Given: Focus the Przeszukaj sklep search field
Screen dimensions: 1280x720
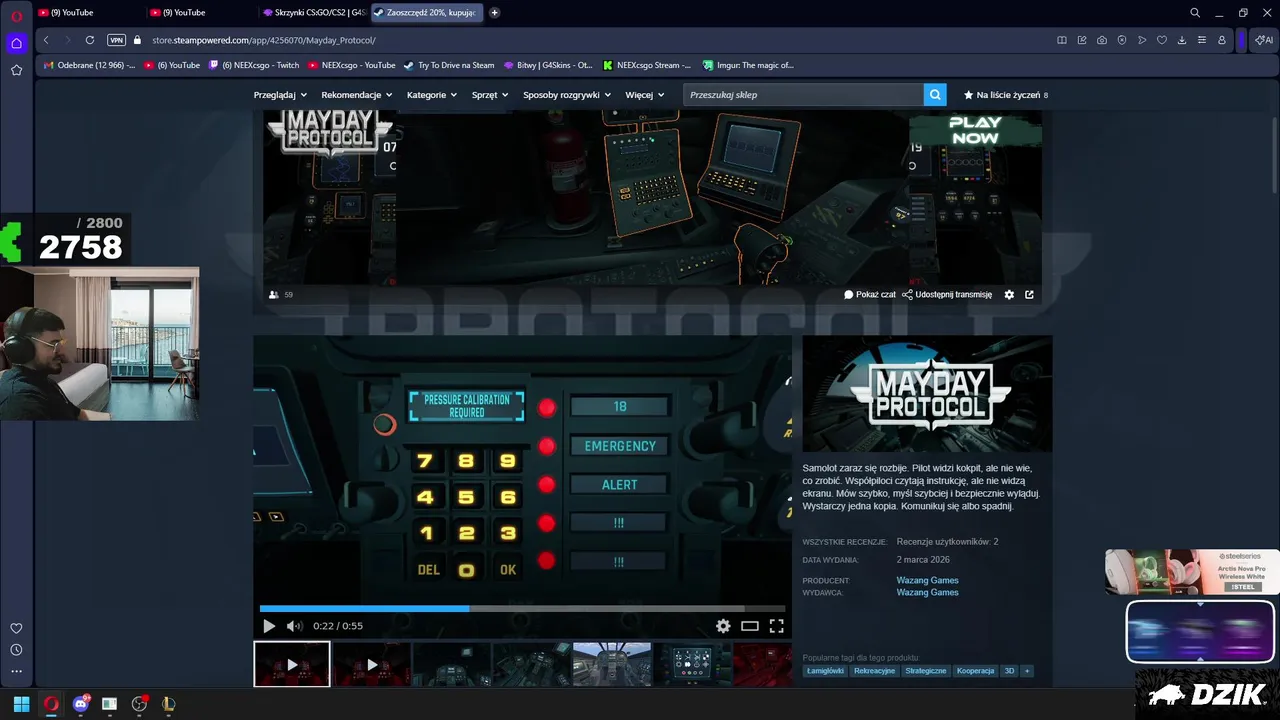Looking at the screenshot, I should tap(804, 95).
